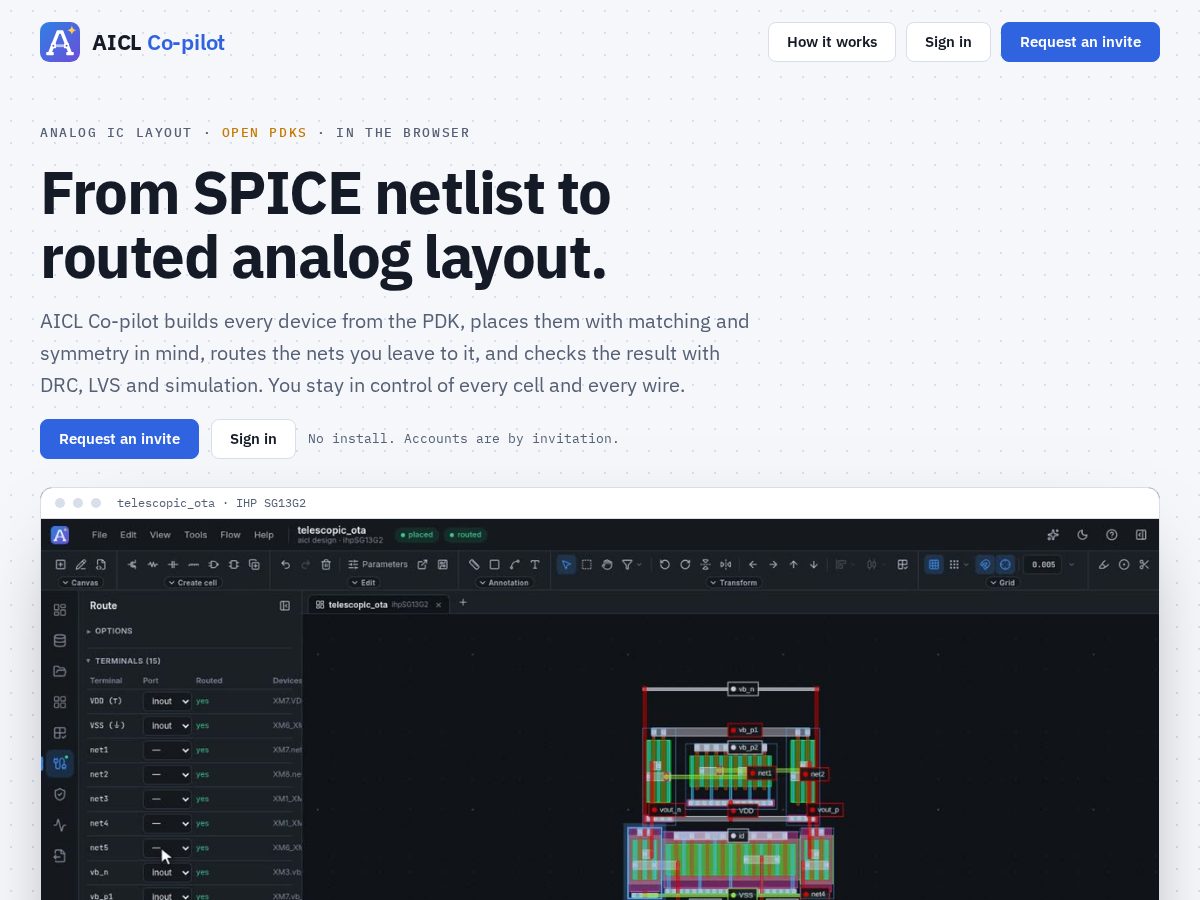Click the pencil edit canvas icon

point(81,564)
